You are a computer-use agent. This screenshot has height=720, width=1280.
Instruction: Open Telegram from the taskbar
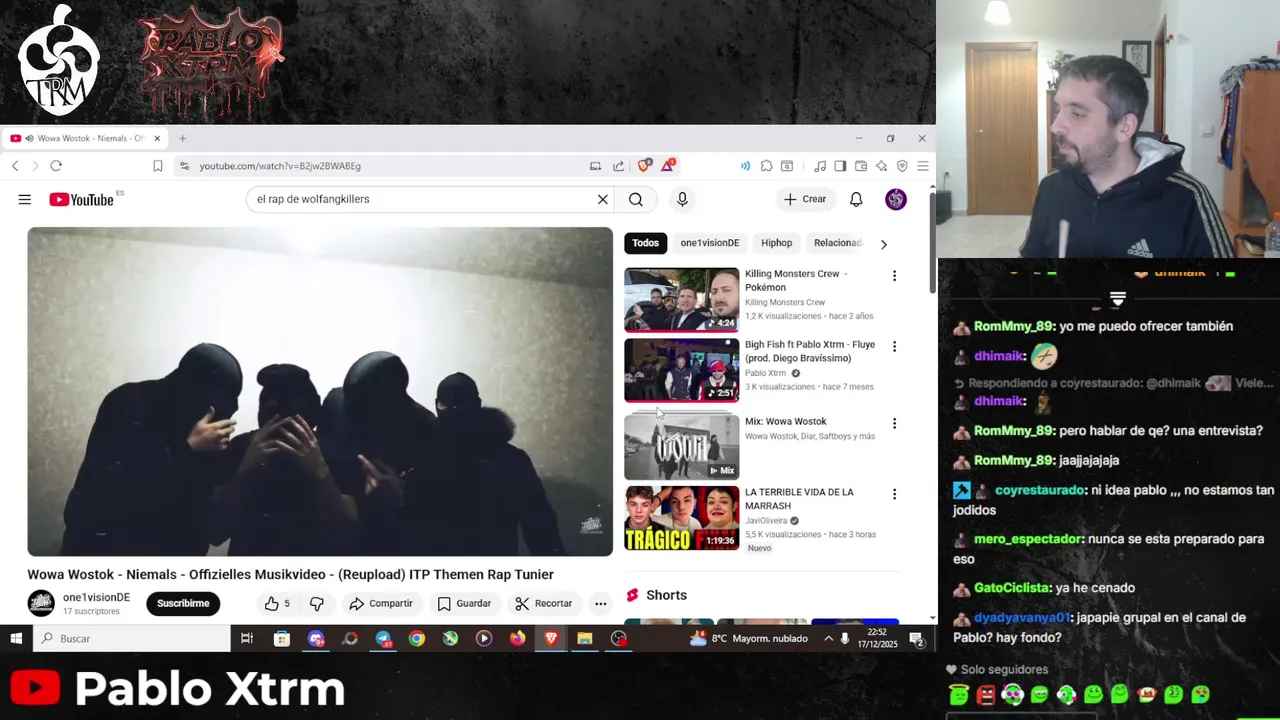[x=383, y=638]
